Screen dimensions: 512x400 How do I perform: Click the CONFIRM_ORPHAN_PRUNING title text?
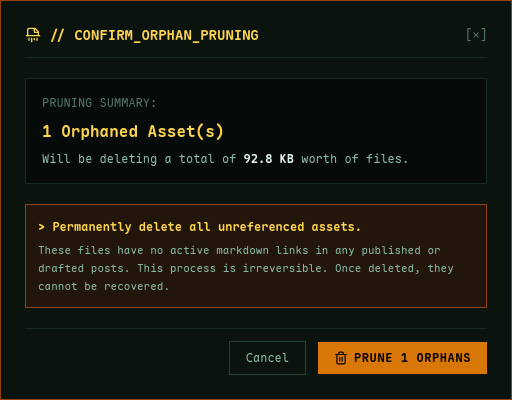(166, 36)
